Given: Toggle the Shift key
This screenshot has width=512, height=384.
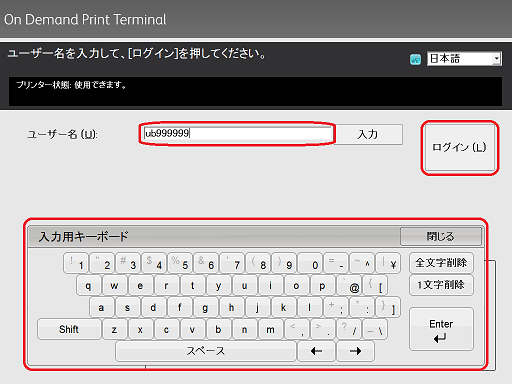Looking at the screenshot, I should pos(69,329).
